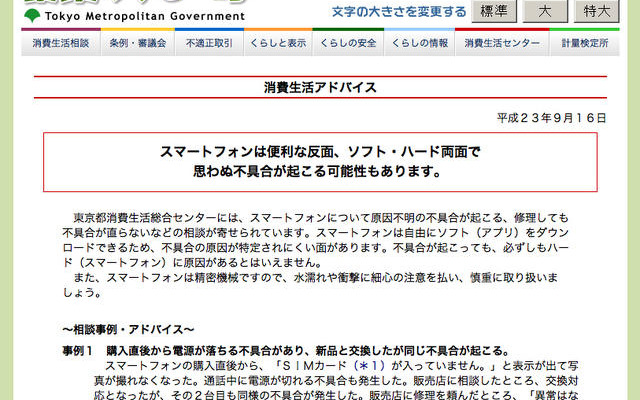Open the 条例・審議会 menu tab
Screen dimensions: 640x400
point(138,43)
